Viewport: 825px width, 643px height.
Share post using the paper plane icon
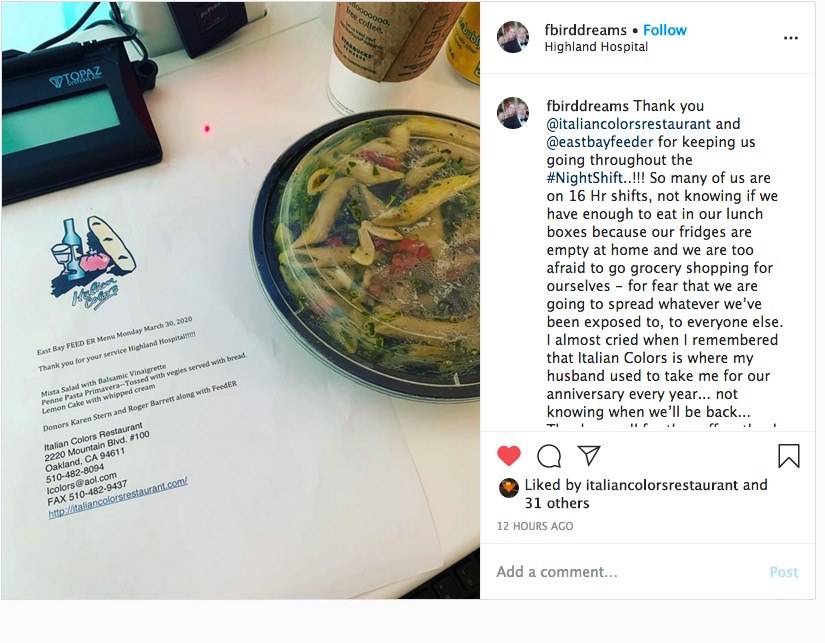tap(589, 455)
